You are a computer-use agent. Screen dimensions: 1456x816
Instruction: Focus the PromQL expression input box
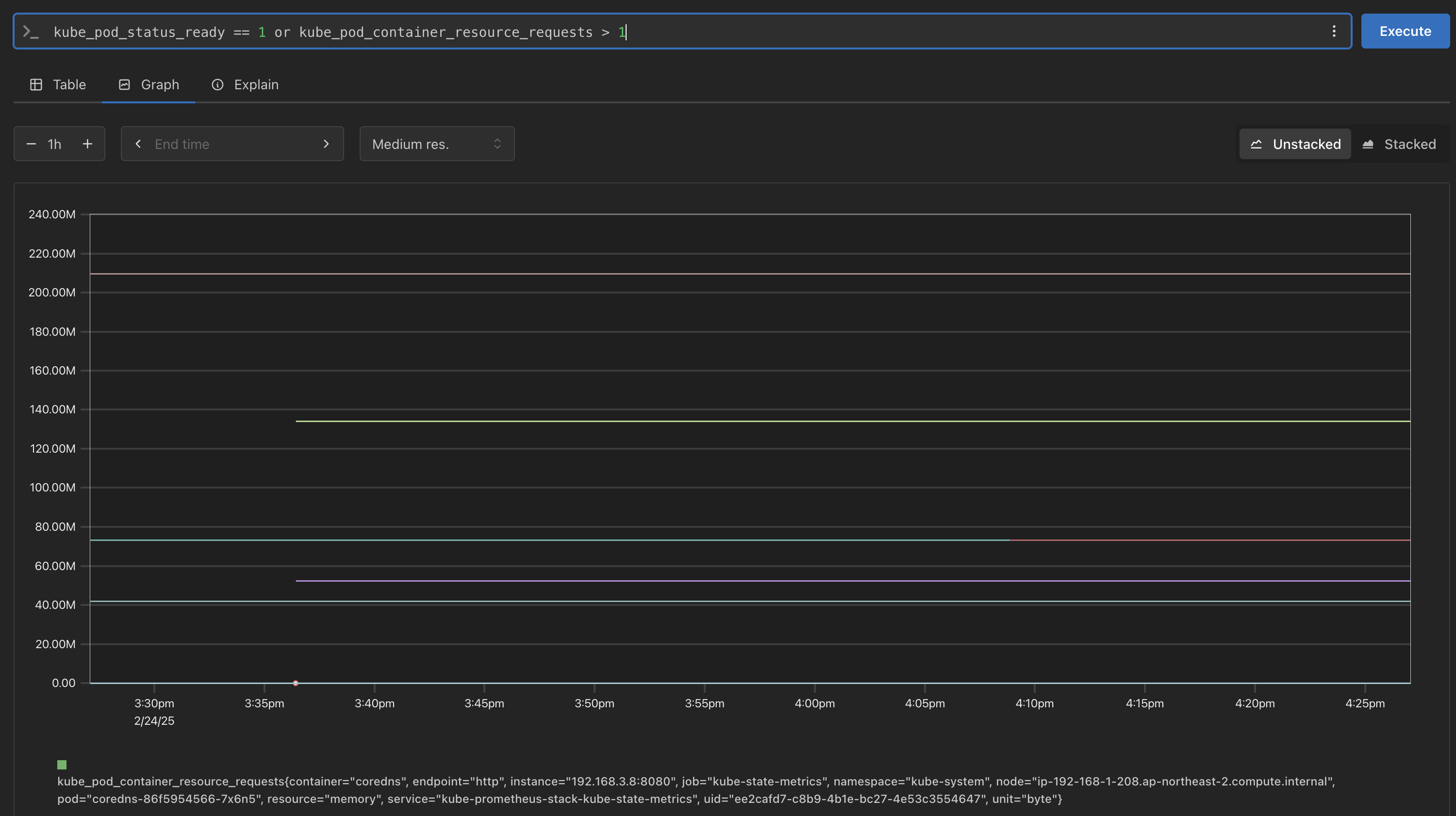(x=678, y=32)
